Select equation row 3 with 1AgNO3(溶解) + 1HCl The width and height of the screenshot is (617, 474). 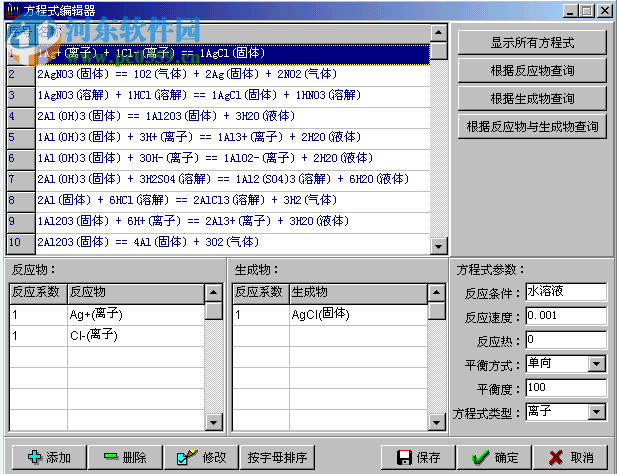(x=233, y=95)
